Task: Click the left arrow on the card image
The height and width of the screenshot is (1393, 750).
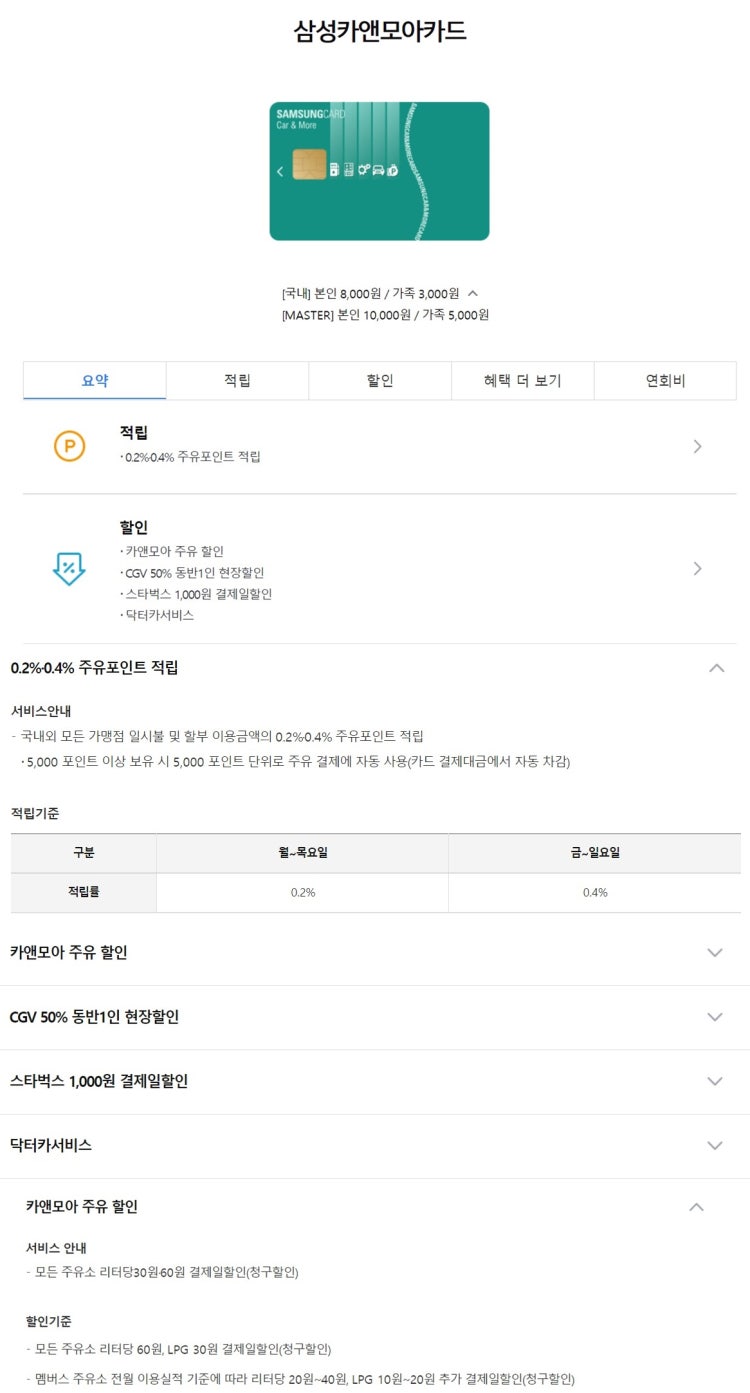Action: tap(280, 172)
